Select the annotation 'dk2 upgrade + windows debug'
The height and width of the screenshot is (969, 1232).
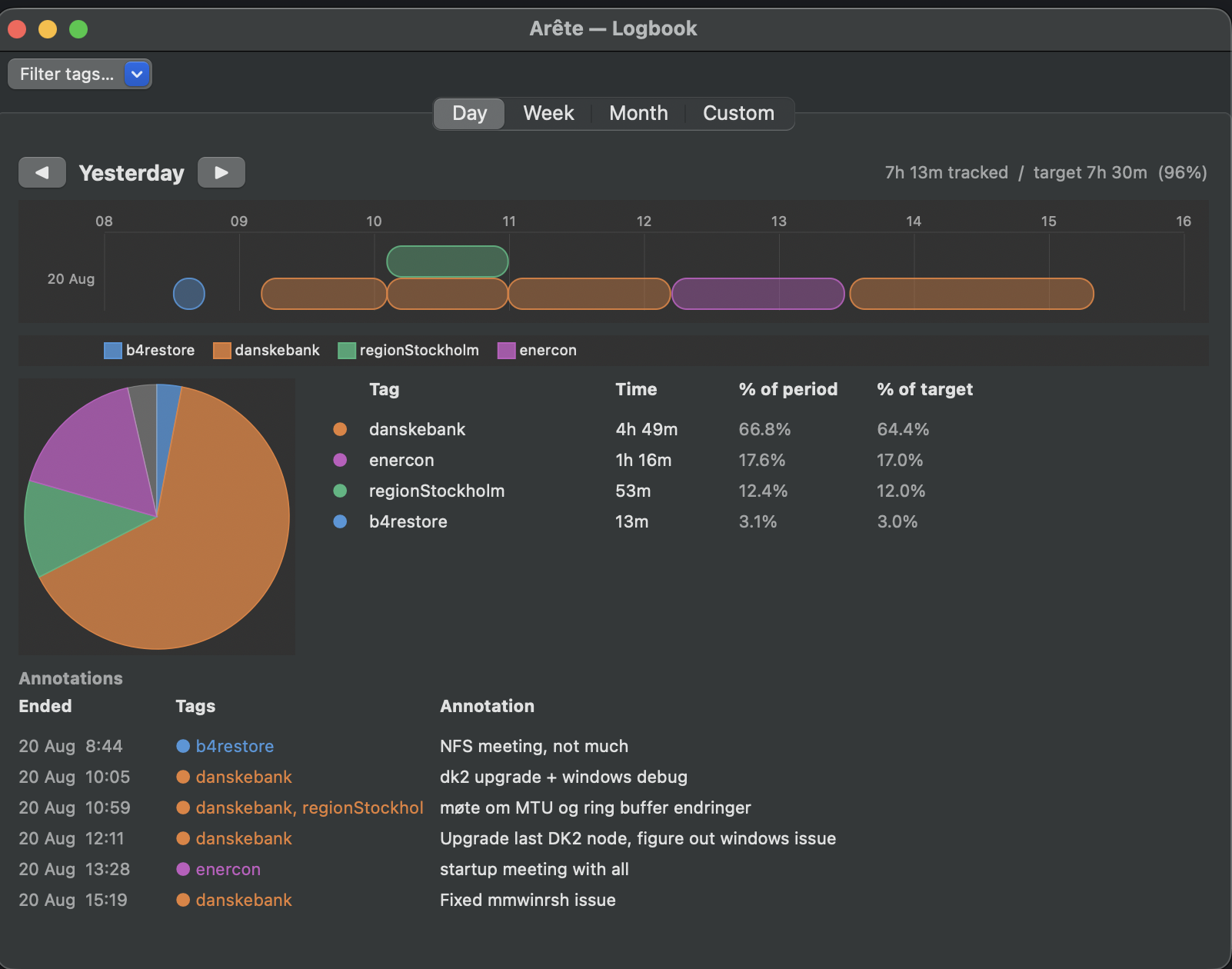564,777
